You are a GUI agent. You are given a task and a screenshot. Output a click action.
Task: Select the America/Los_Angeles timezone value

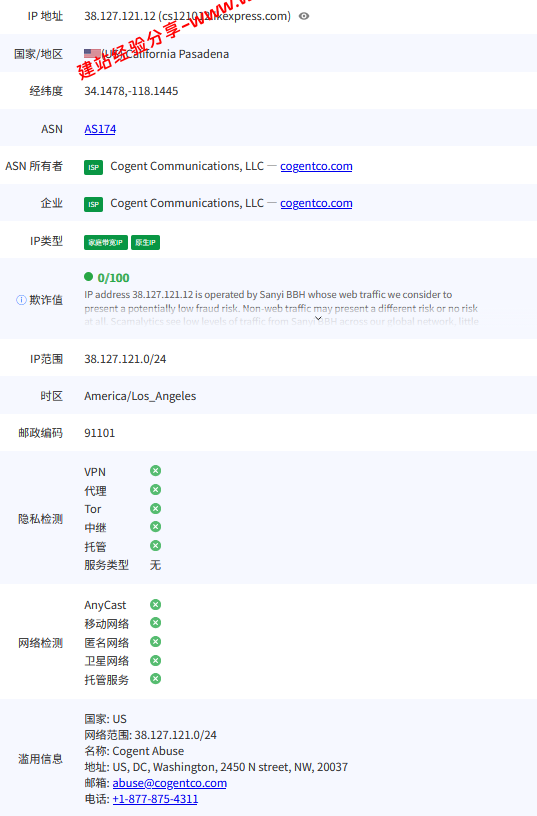click(x=140, y=396)
